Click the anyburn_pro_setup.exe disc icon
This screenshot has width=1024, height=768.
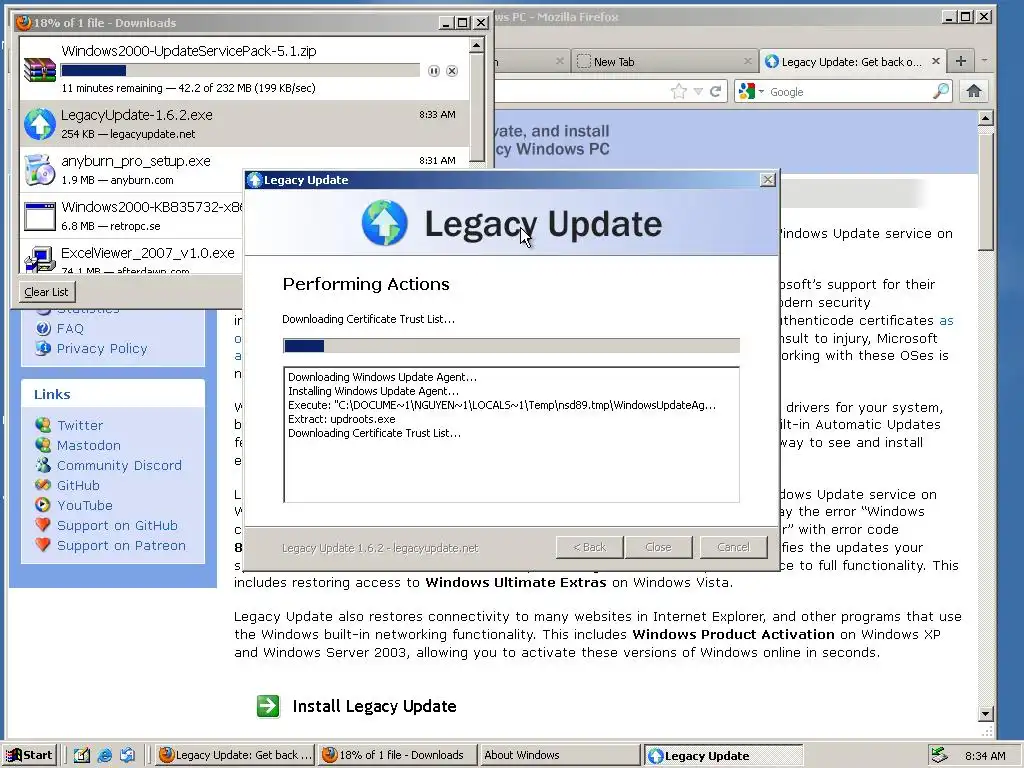coord(40,170)
